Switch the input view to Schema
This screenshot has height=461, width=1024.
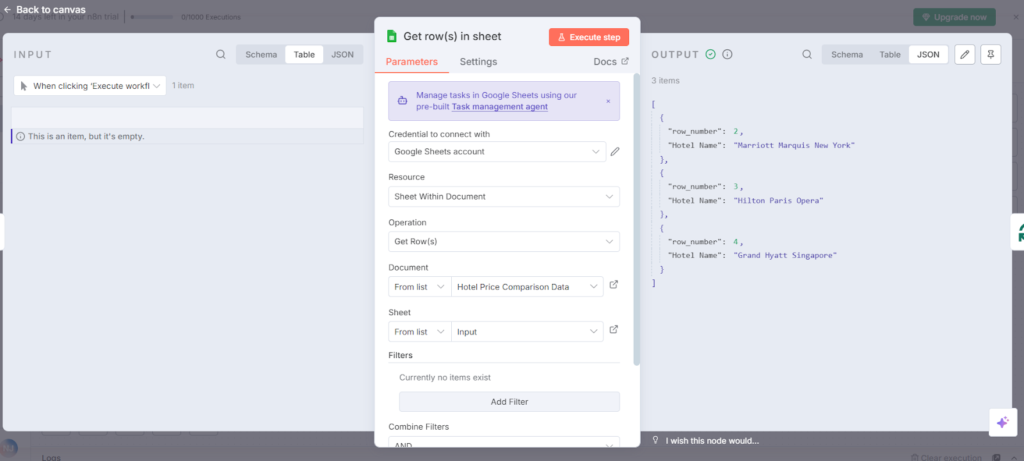click(261, 54)
